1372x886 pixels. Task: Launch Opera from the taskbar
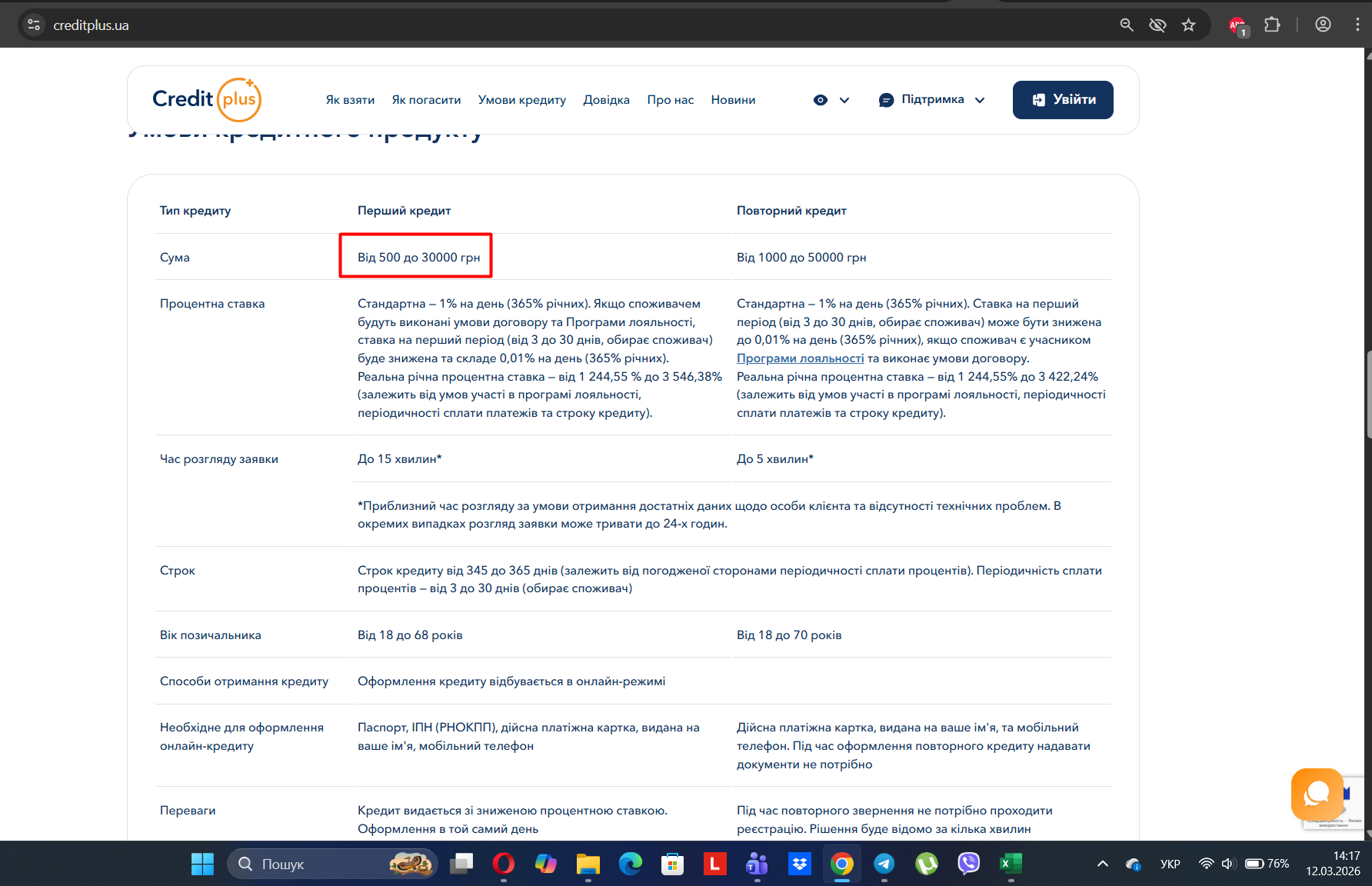(x=504, y=864)
